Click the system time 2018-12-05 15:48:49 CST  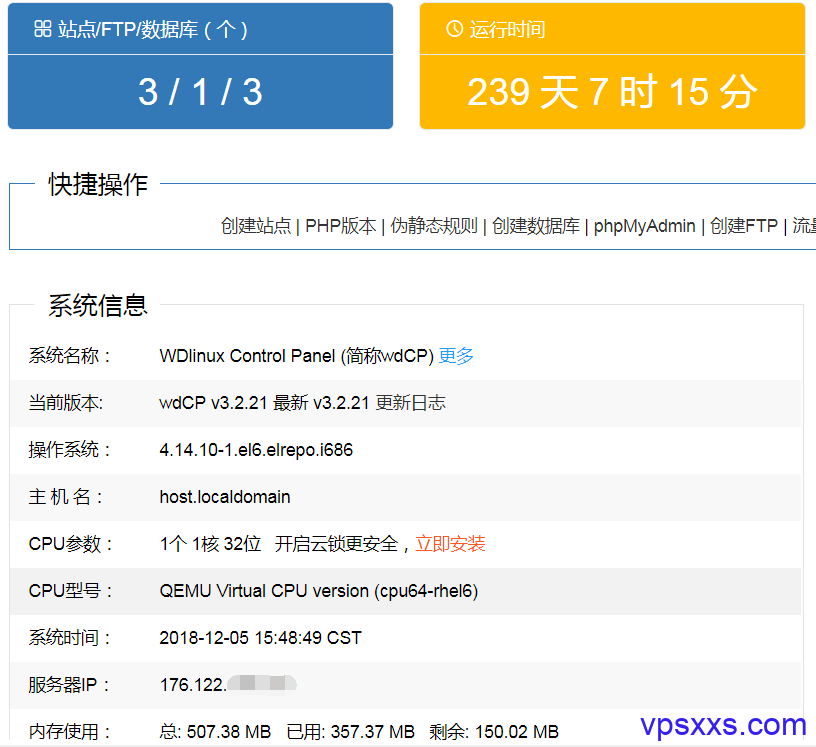pyautogui.click(x=260, y=638)
